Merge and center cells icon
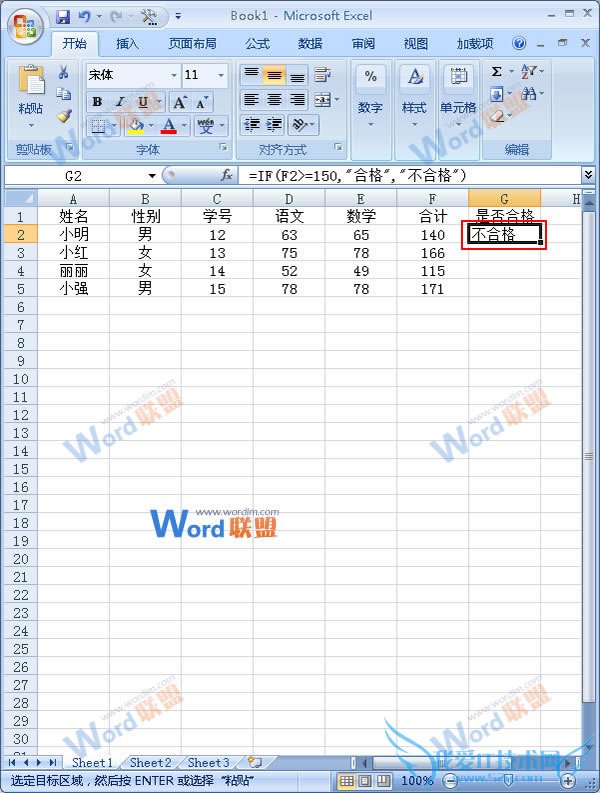Image resolution: width=600 pixels, height=793 pixels. (x=322, y=100)
